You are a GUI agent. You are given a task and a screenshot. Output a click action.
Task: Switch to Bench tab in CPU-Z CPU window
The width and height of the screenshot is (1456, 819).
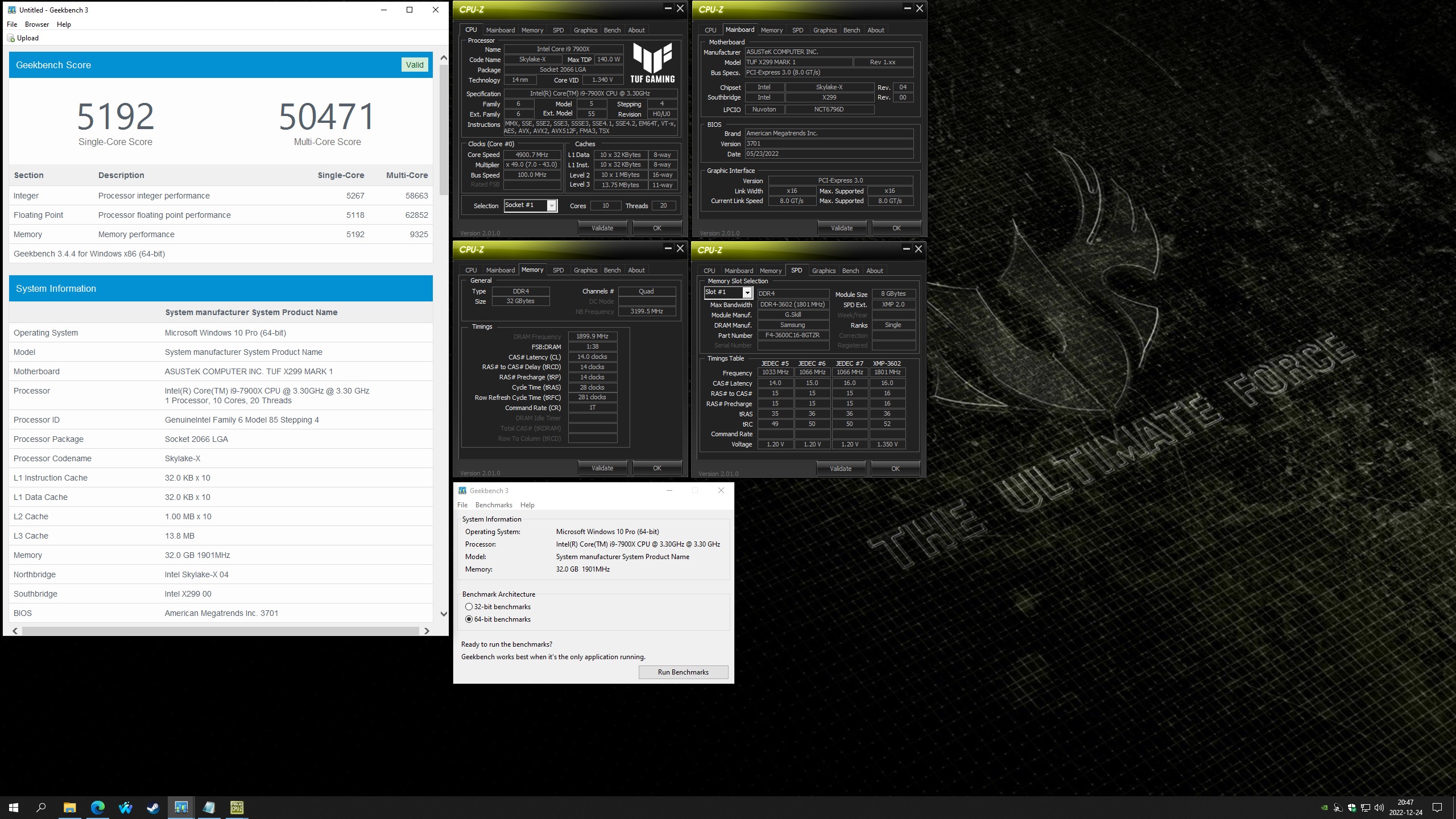tap(612, 30)
